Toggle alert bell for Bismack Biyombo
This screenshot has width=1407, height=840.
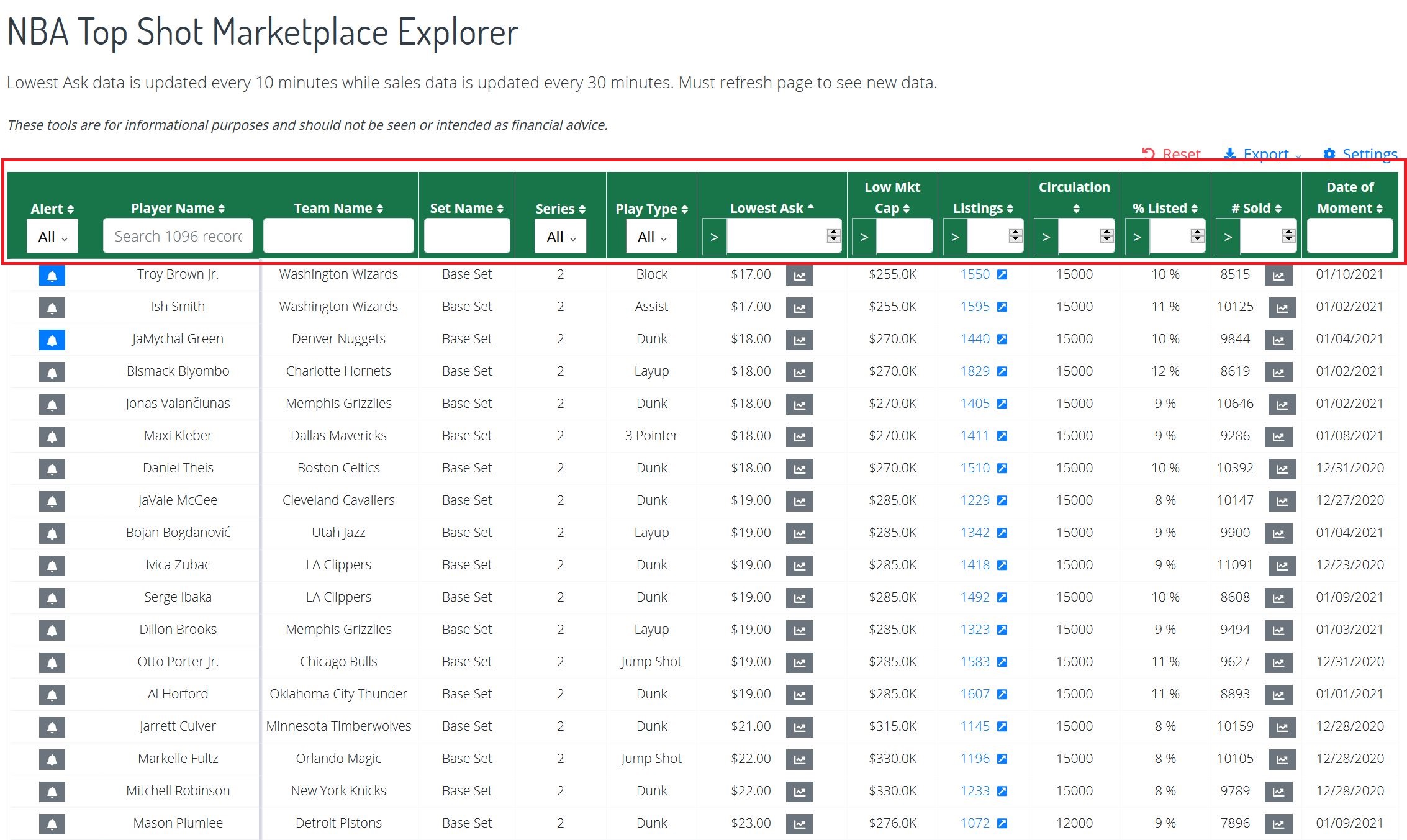52,372
